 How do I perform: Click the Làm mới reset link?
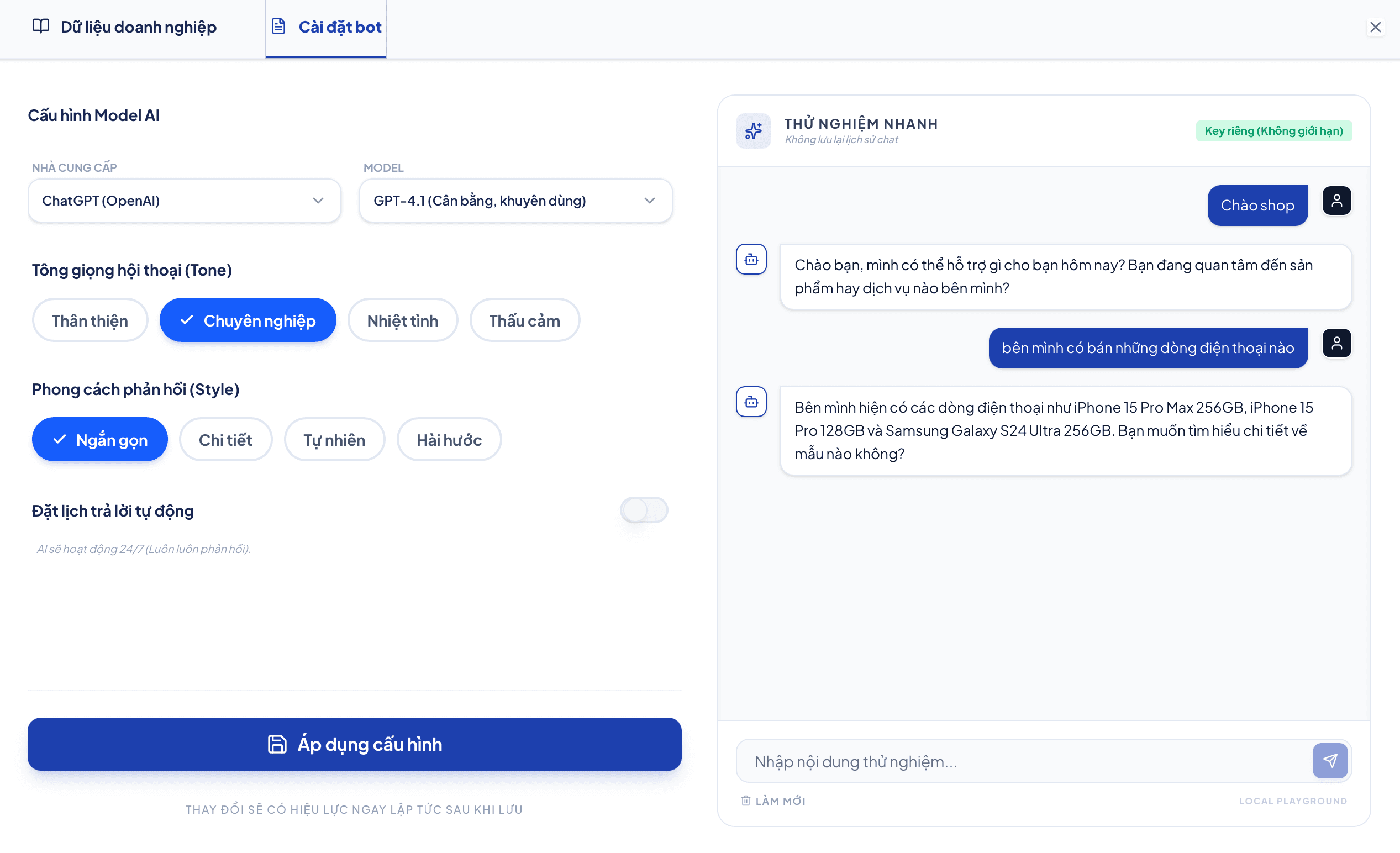[x=773, y=800]
